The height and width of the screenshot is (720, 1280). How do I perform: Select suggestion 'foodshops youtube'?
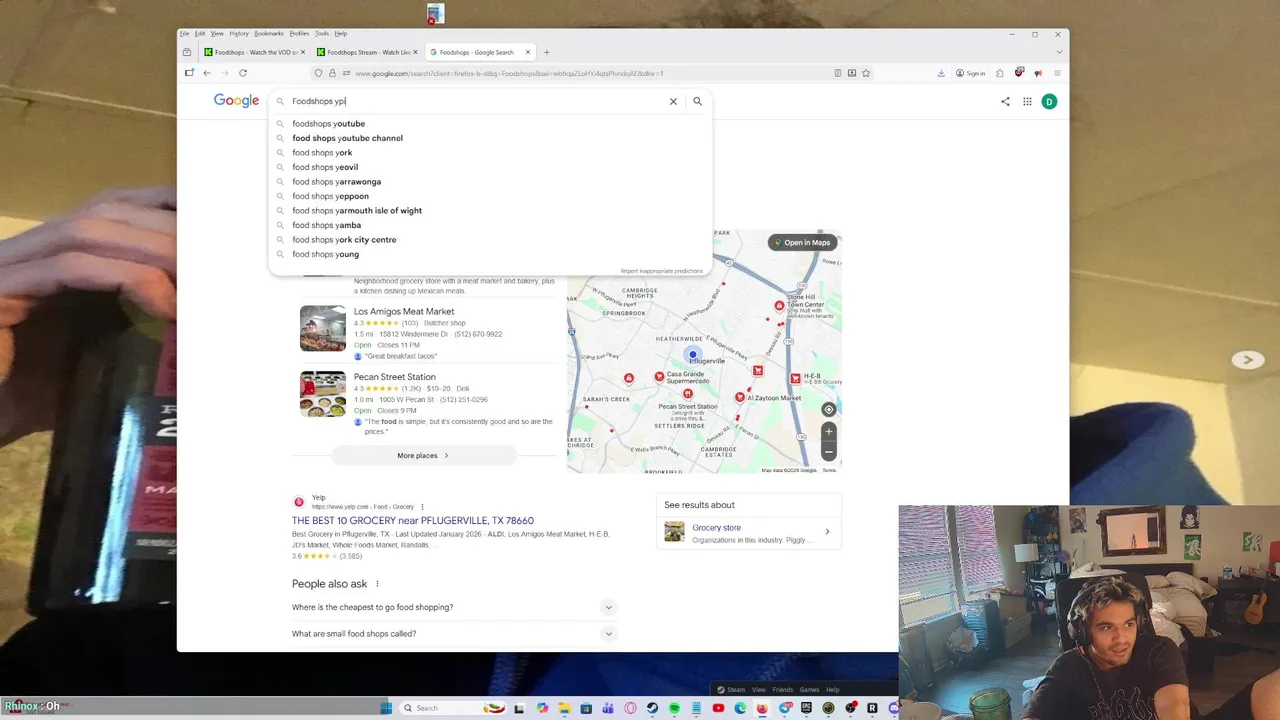(490, 124)
